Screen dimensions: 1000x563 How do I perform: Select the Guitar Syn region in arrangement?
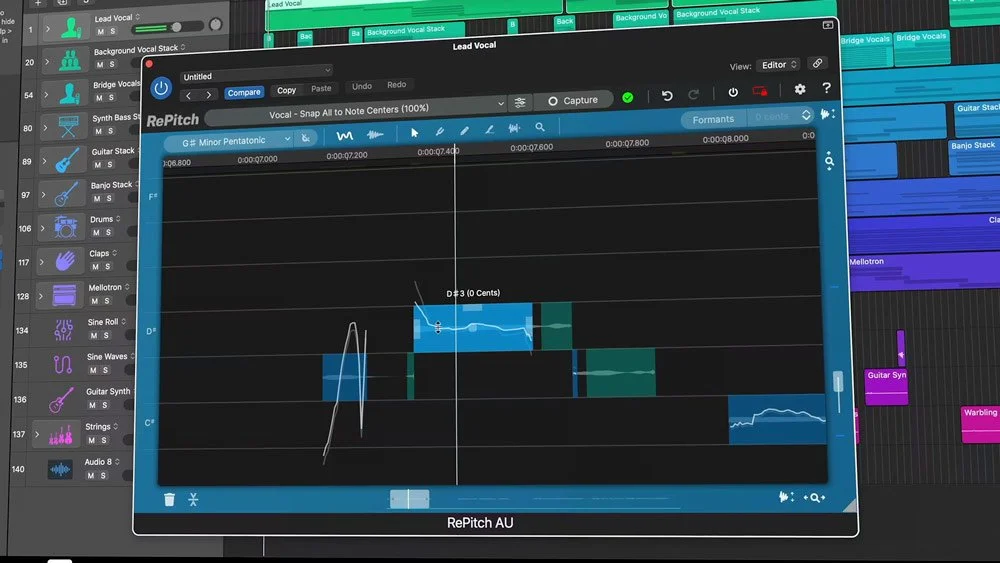tap(886, 386)
